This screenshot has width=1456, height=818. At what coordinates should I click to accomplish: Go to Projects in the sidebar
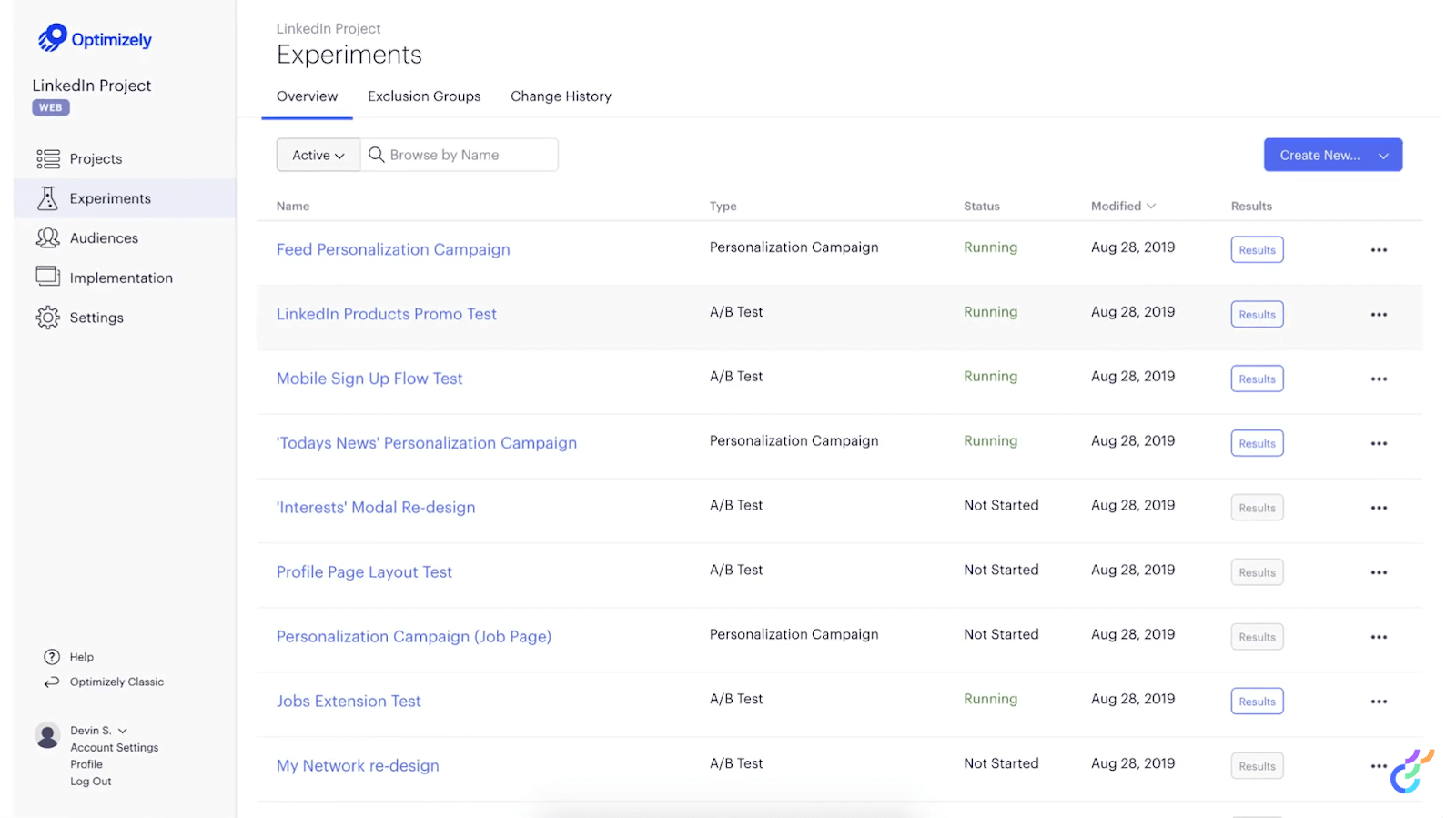96,159
